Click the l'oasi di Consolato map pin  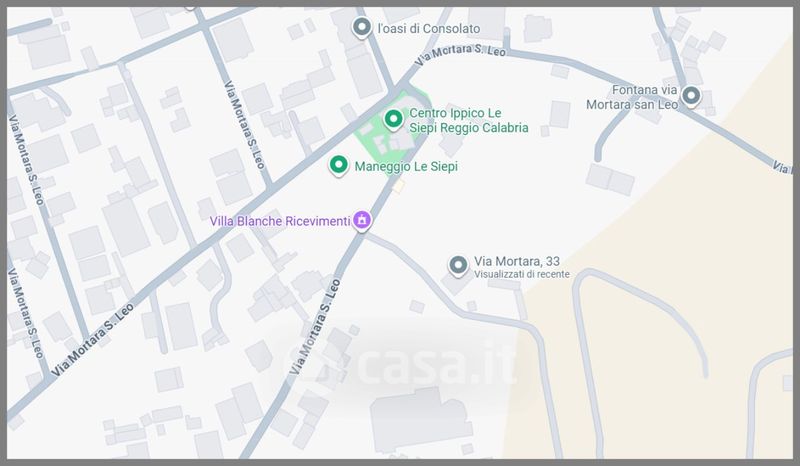(x=362, y=27)
